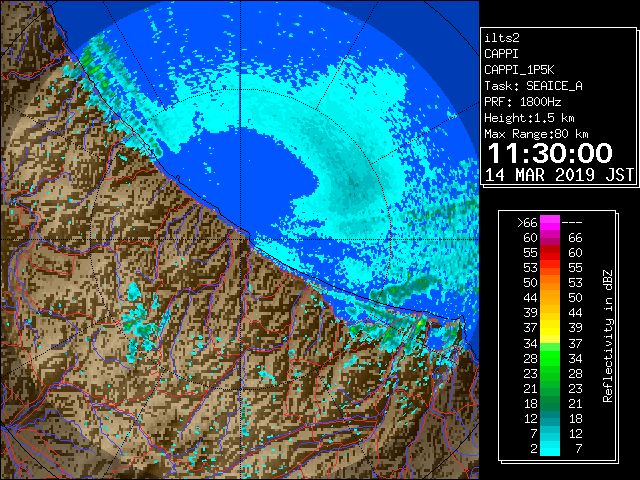Image resolution: width=640 pixels, height=480 pixels.
Task: Click the cyan echo cluster over inland terrain
Action: pos(141,324)
